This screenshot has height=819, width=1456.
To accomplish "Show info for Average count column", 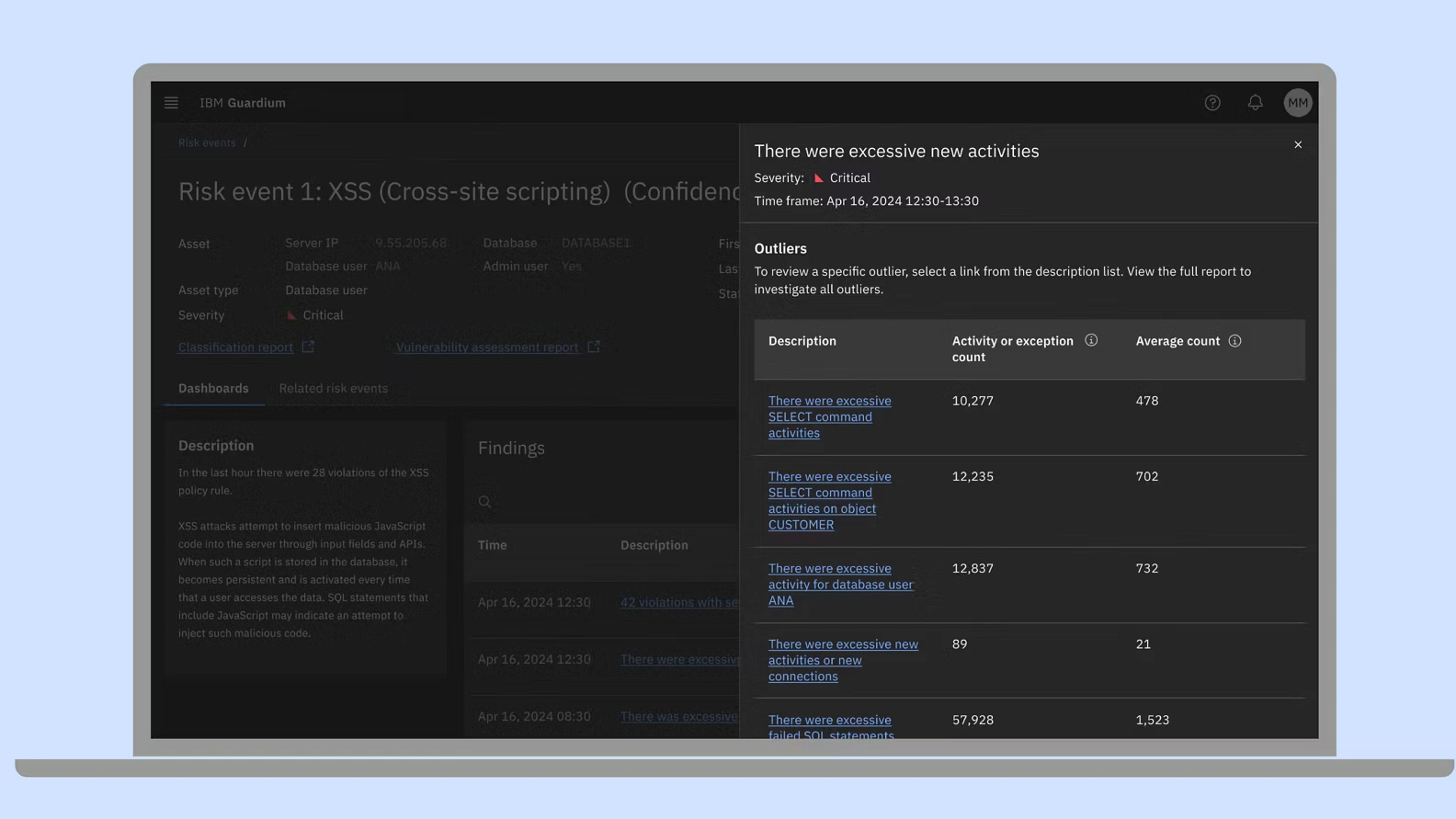I will [x=1234, y=341].
